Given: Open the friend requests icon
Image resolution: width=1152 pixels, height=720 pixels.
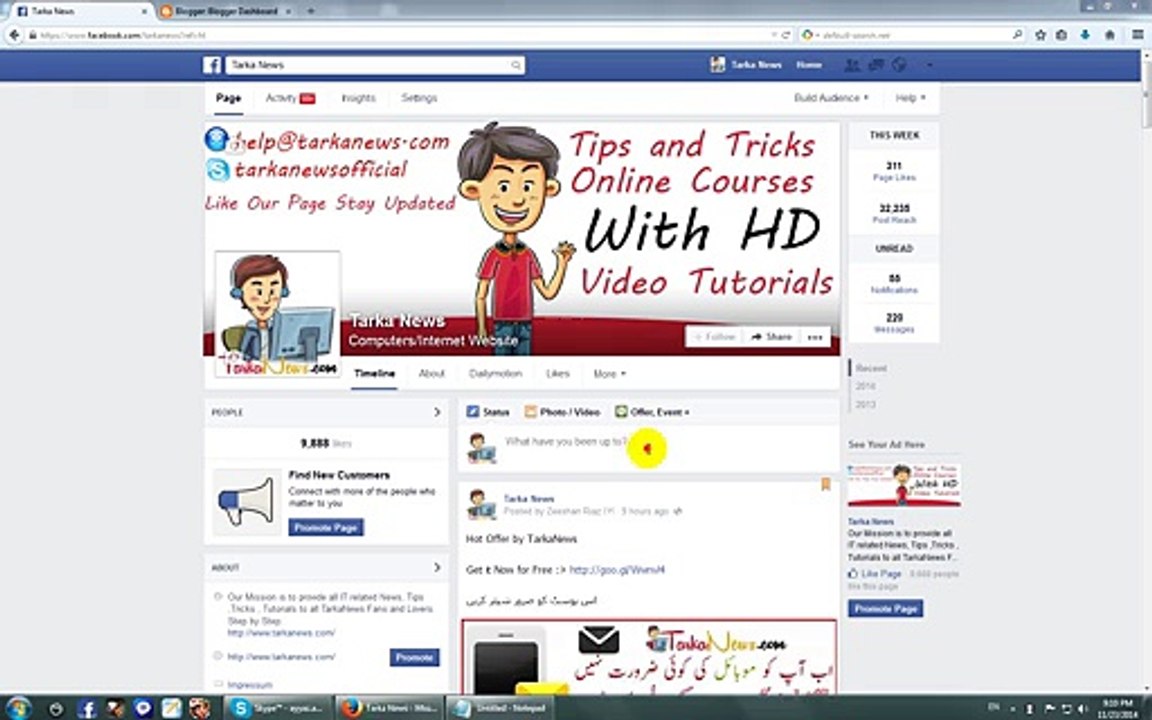Looking at the screenshot, I should coord(852,65).
